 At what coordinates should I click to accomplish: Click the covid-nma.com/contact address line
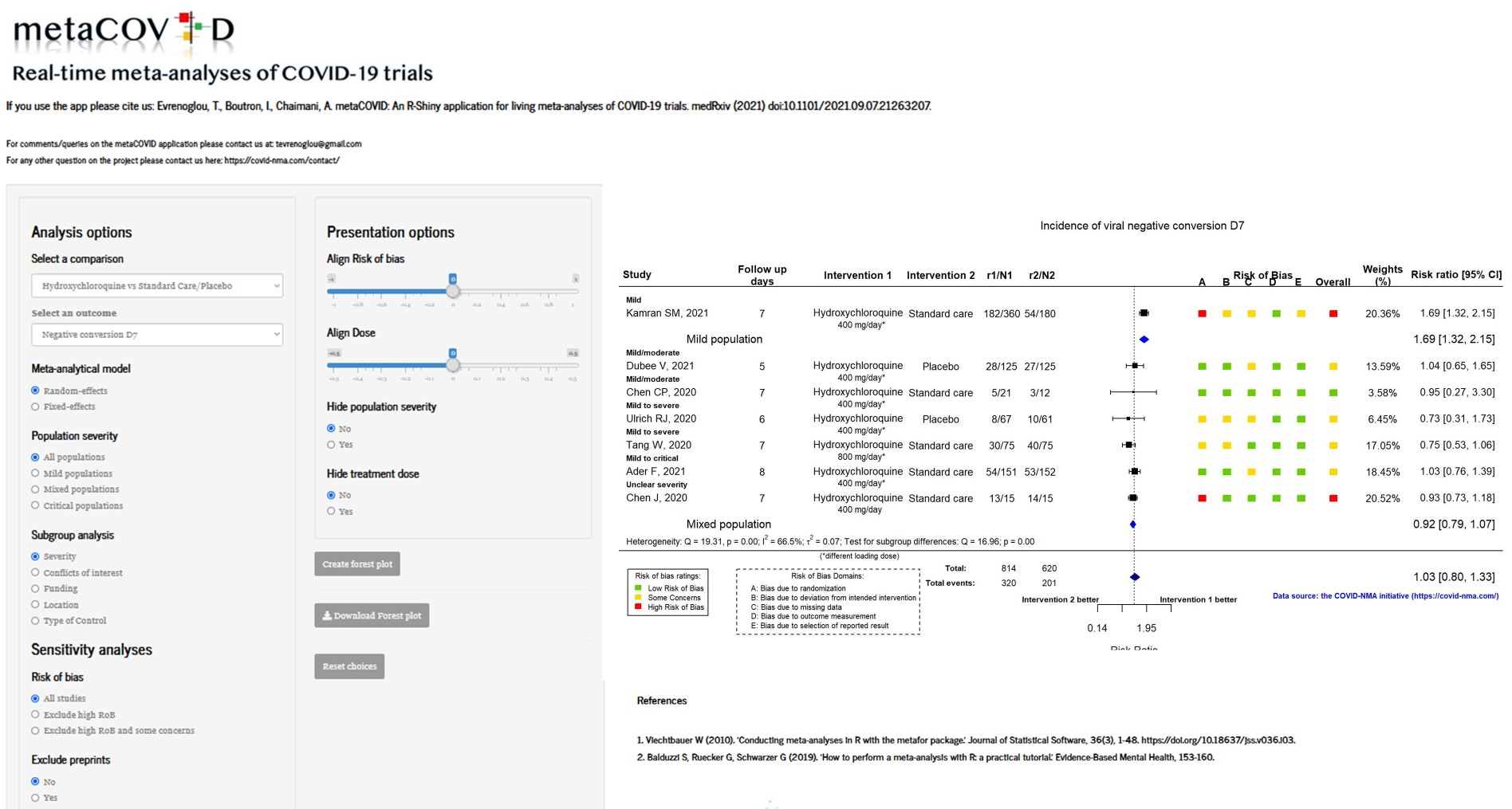(173, 160)
